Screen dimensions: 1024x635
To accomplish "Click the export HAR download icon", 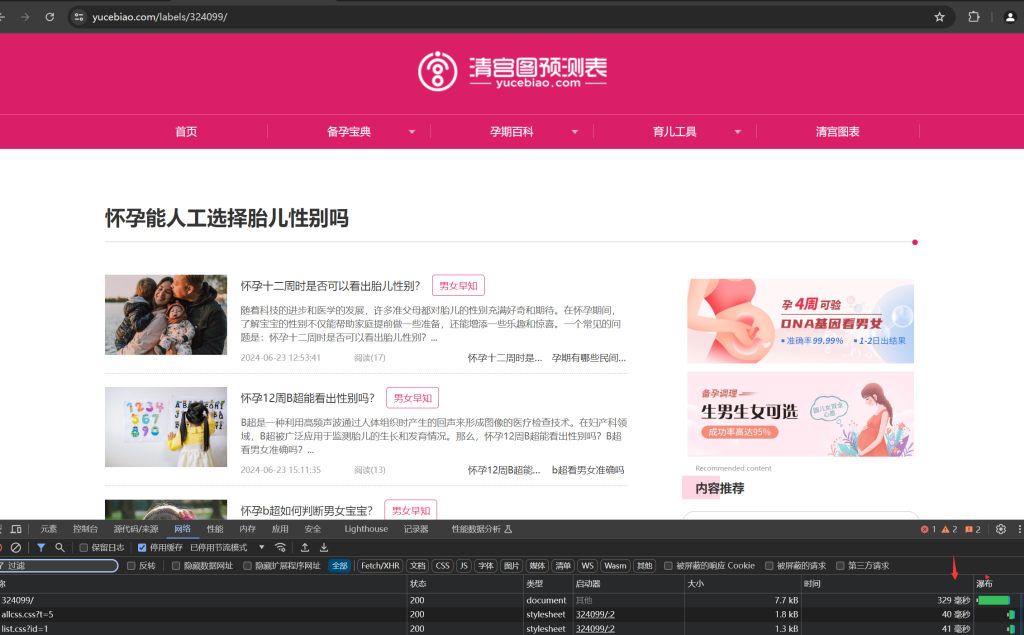I will click(324, 547).
